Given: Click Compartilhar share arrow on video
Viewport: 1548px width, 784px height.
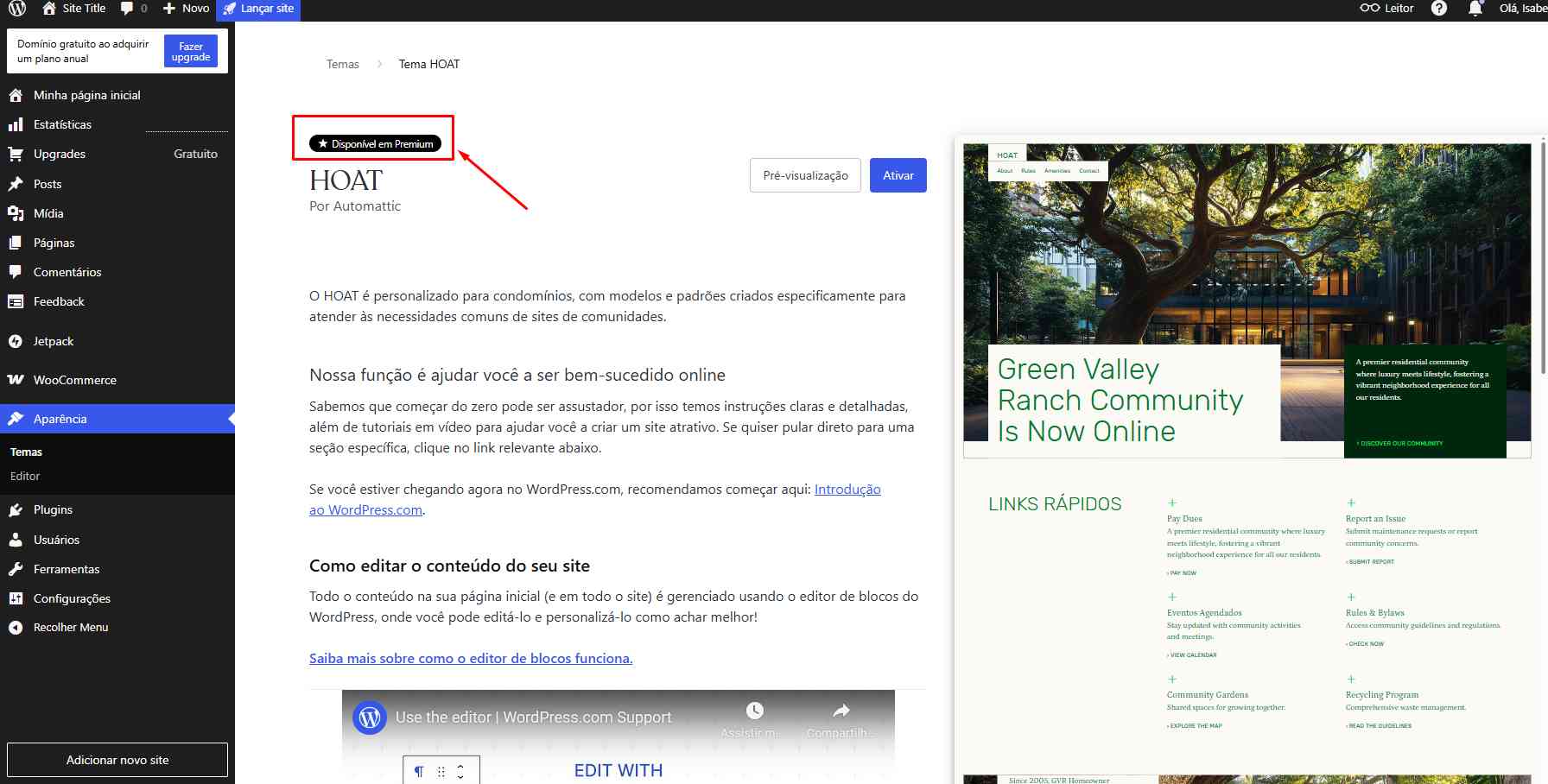Looking at the screenshot, I should pyautogui.click(x=841, y=711).
